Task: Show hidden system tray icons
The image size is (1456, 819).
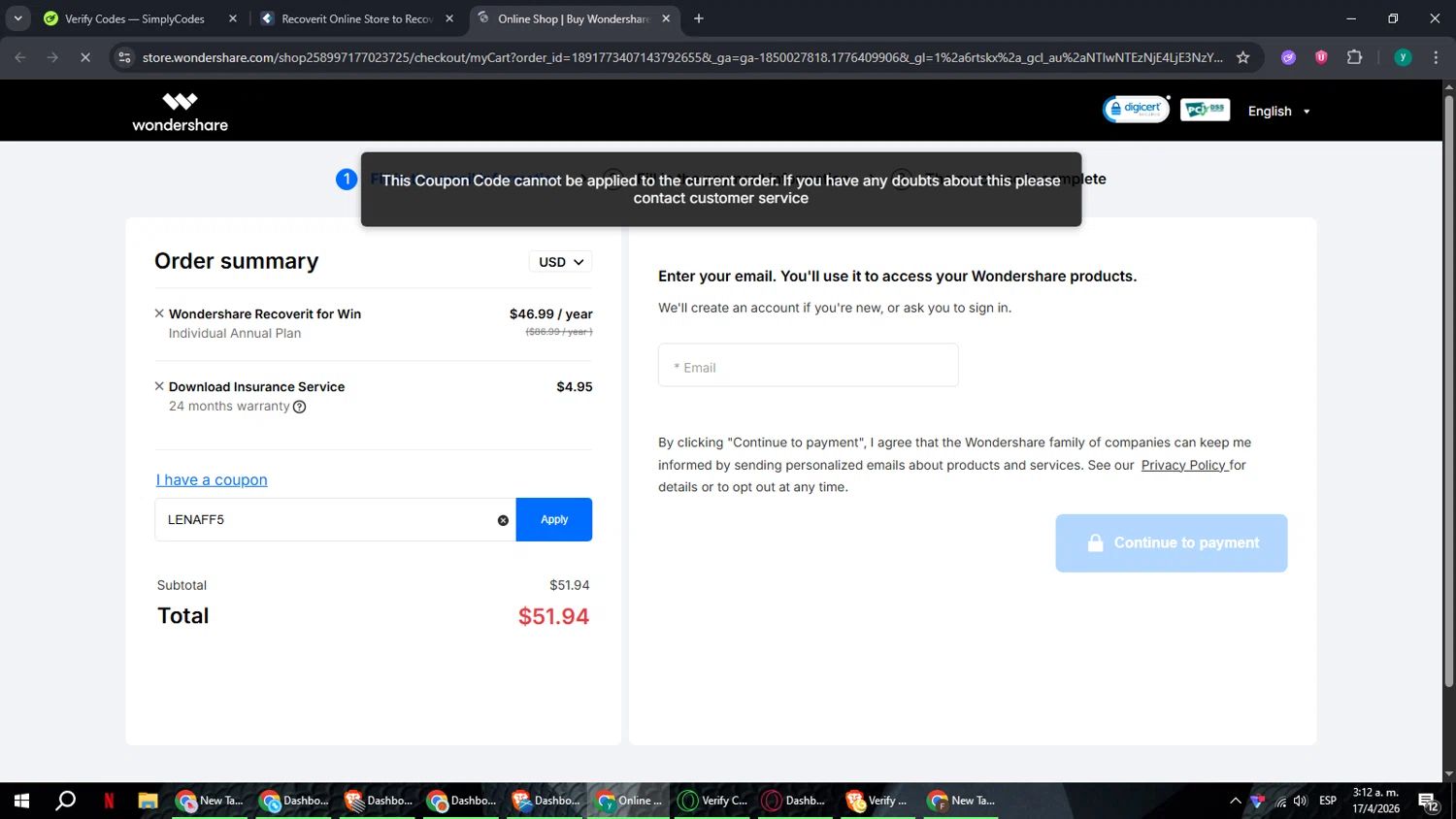Action: click(1235, 802)
